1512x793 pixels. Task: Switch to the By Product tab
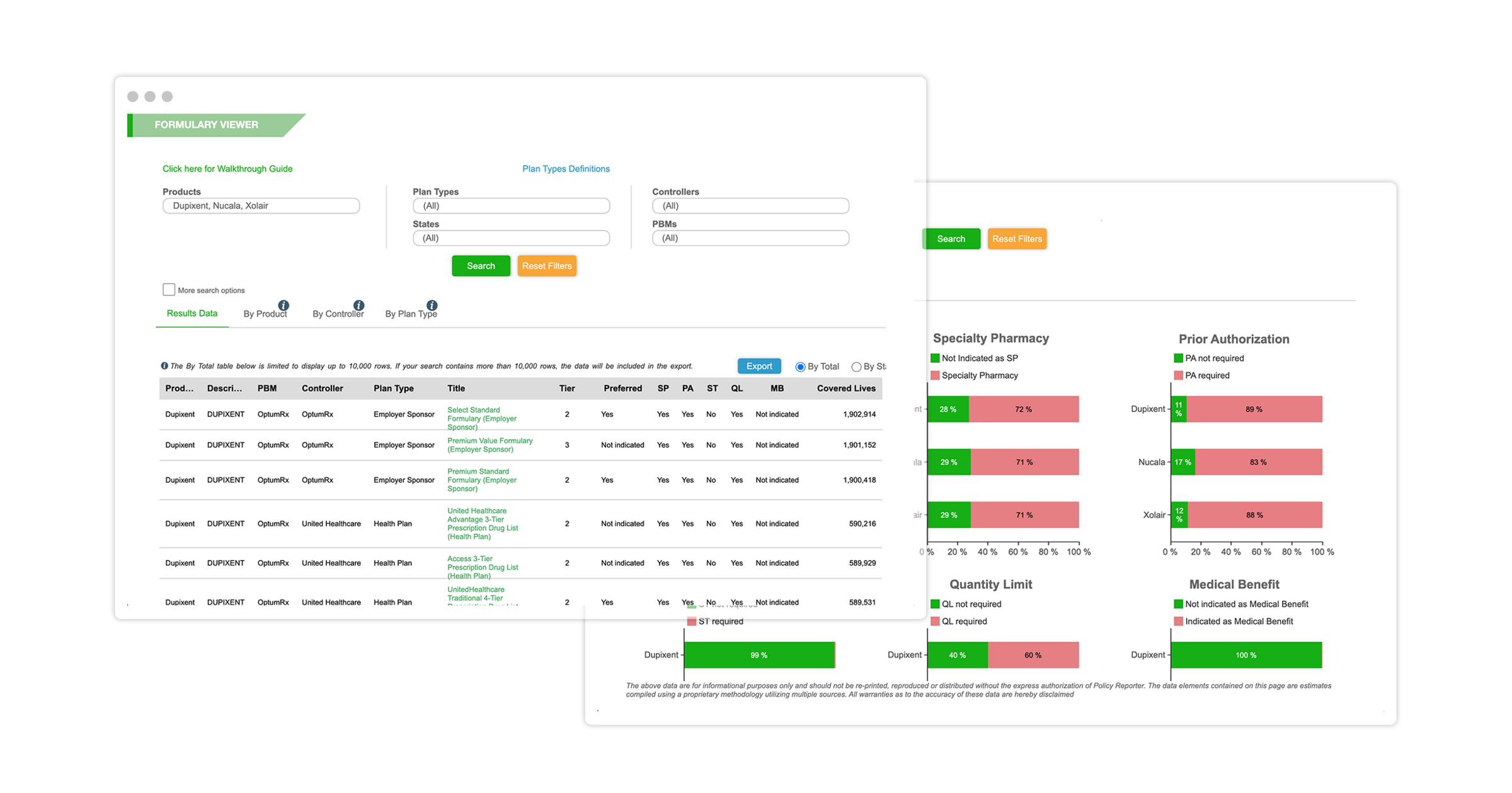(x=265, y=313)
